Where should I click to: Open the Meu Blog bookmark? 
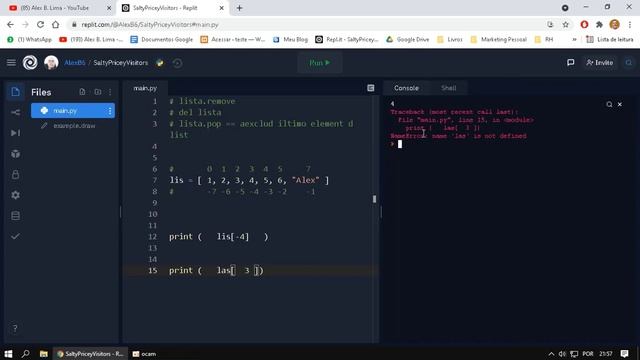pos(290,39)
